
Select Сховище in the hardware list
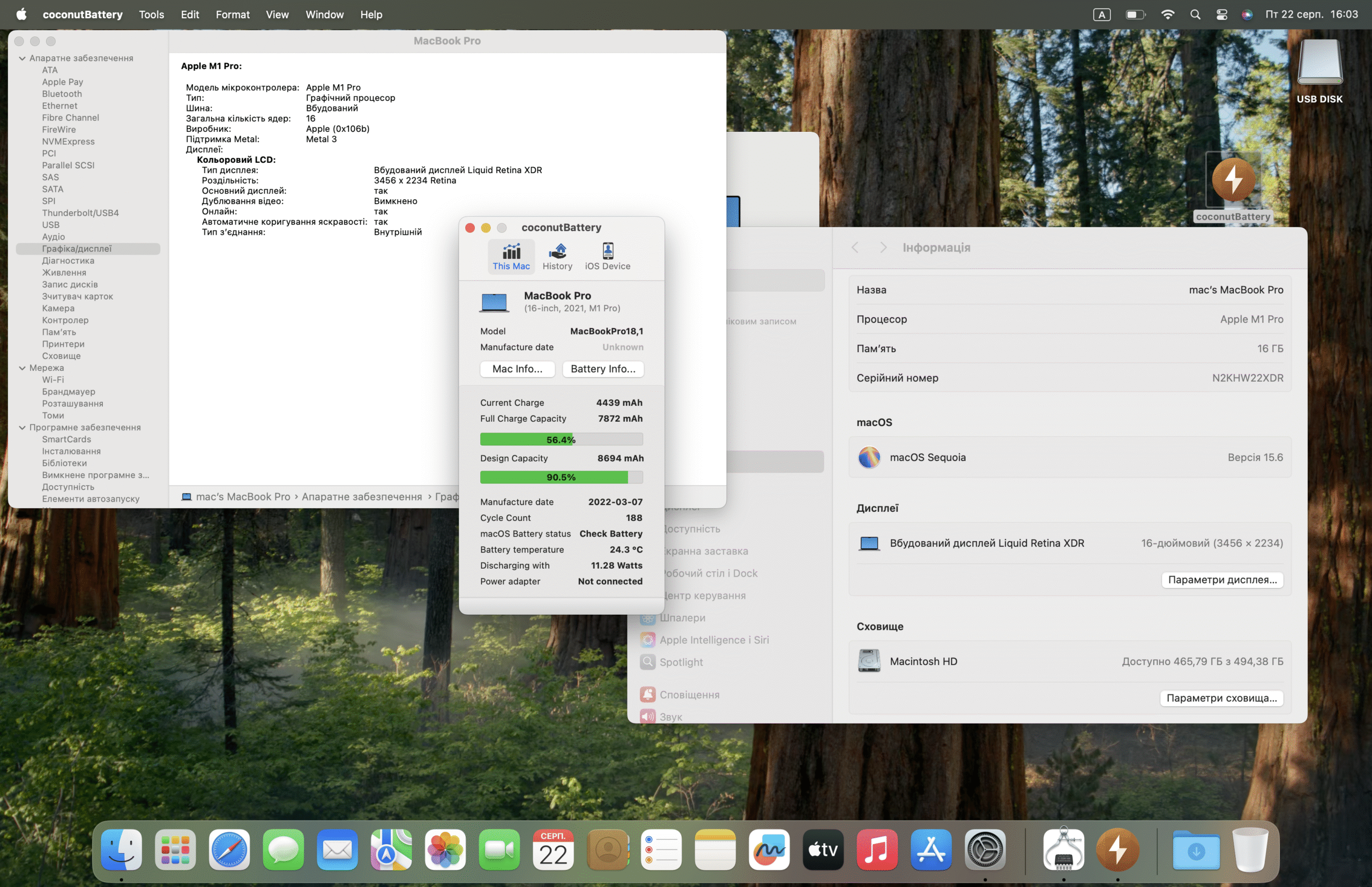(x=61, y=356)
